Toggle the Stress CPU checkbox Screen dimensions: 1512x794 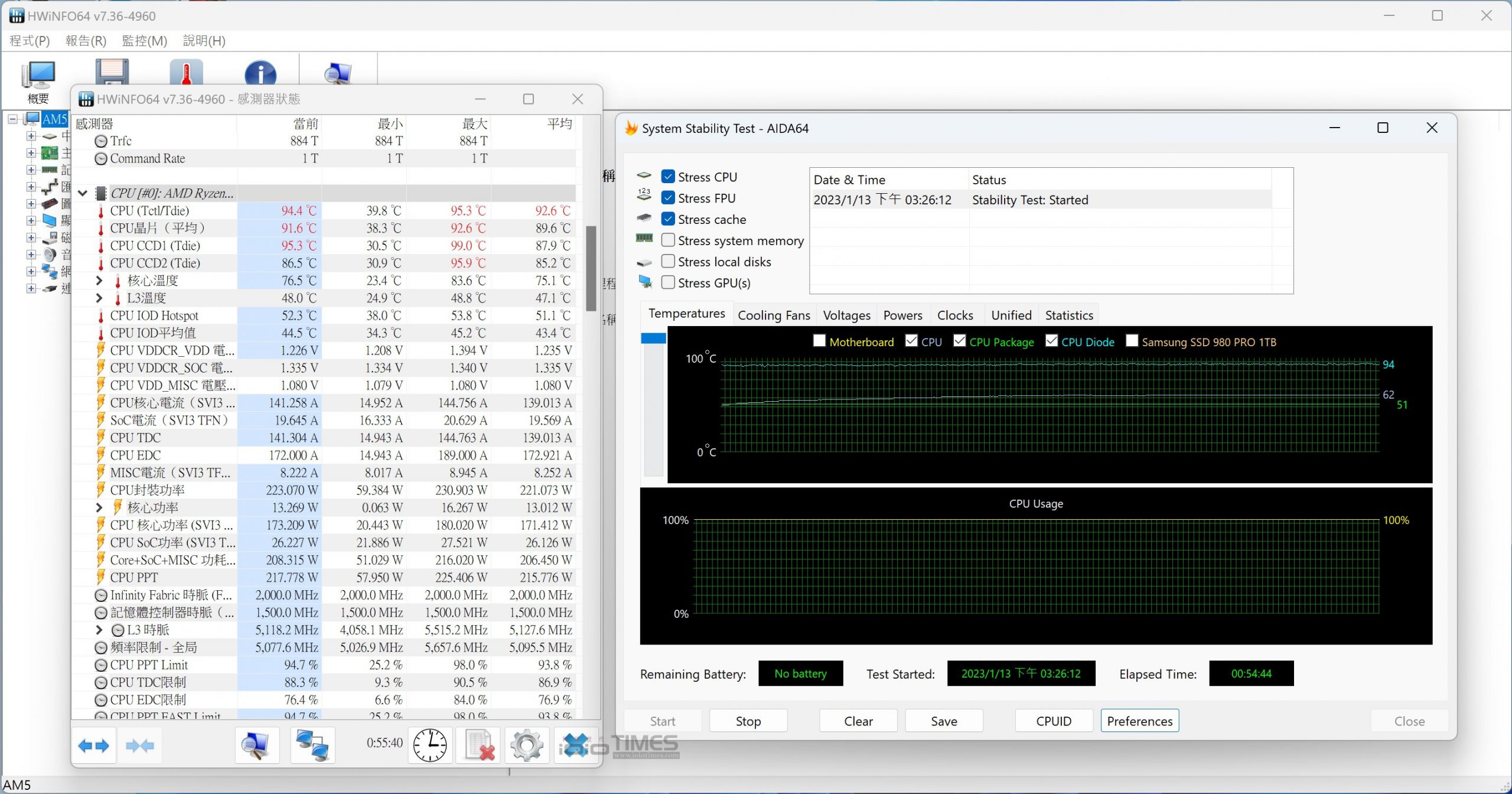click(668, 176)
